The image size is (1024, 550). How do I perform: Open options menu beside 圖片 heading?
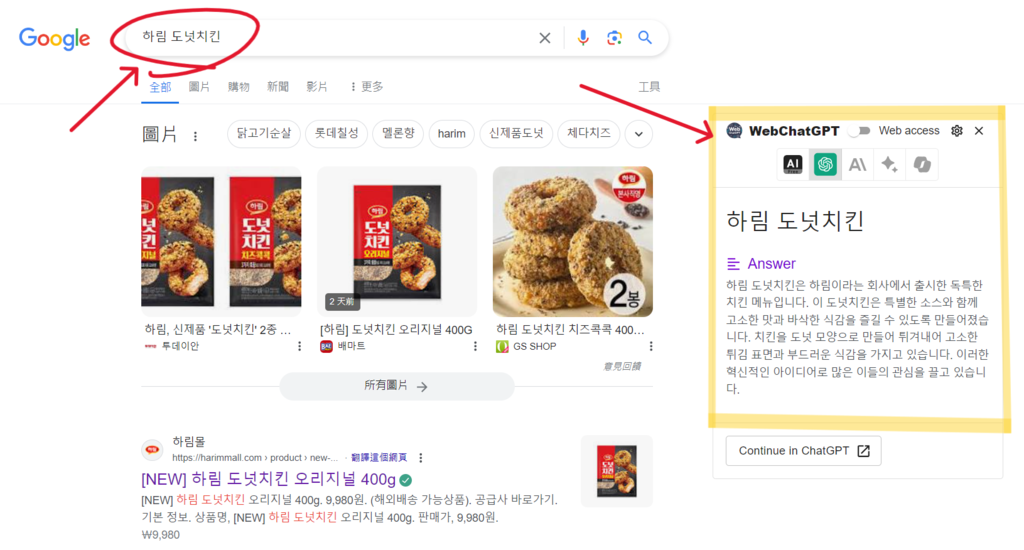[195, 136]
